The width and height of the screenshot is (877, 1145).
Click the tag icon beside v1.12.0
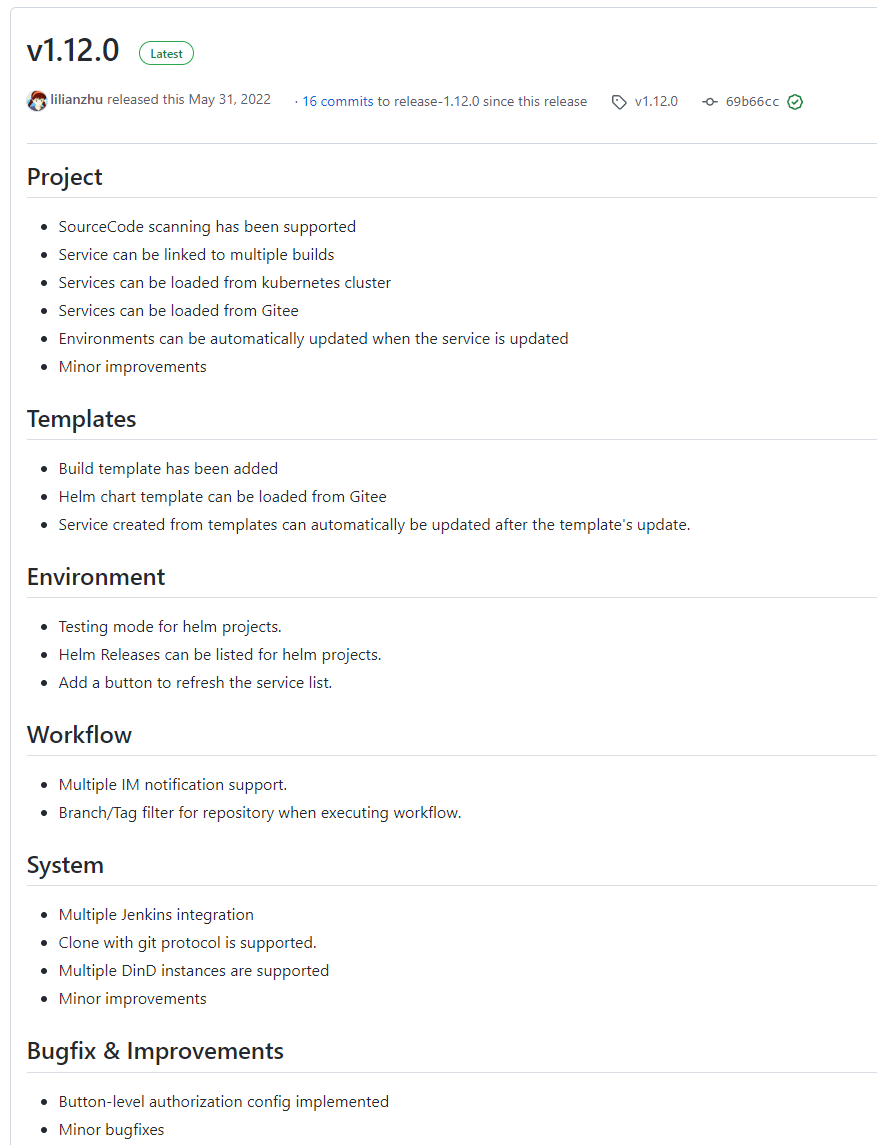[619, 102]
